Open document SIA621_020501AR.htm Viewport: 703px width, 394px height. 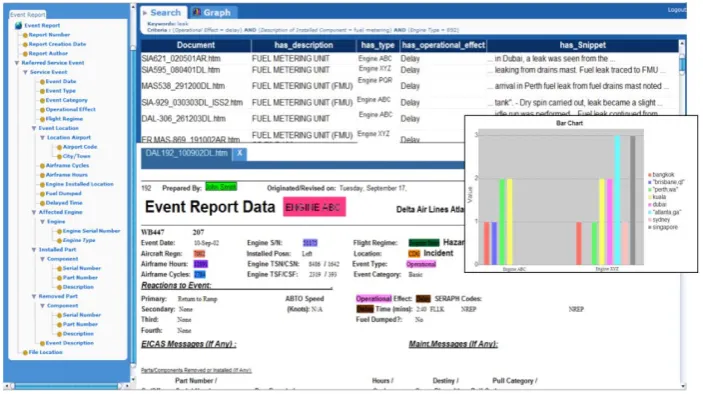point(181,59)
